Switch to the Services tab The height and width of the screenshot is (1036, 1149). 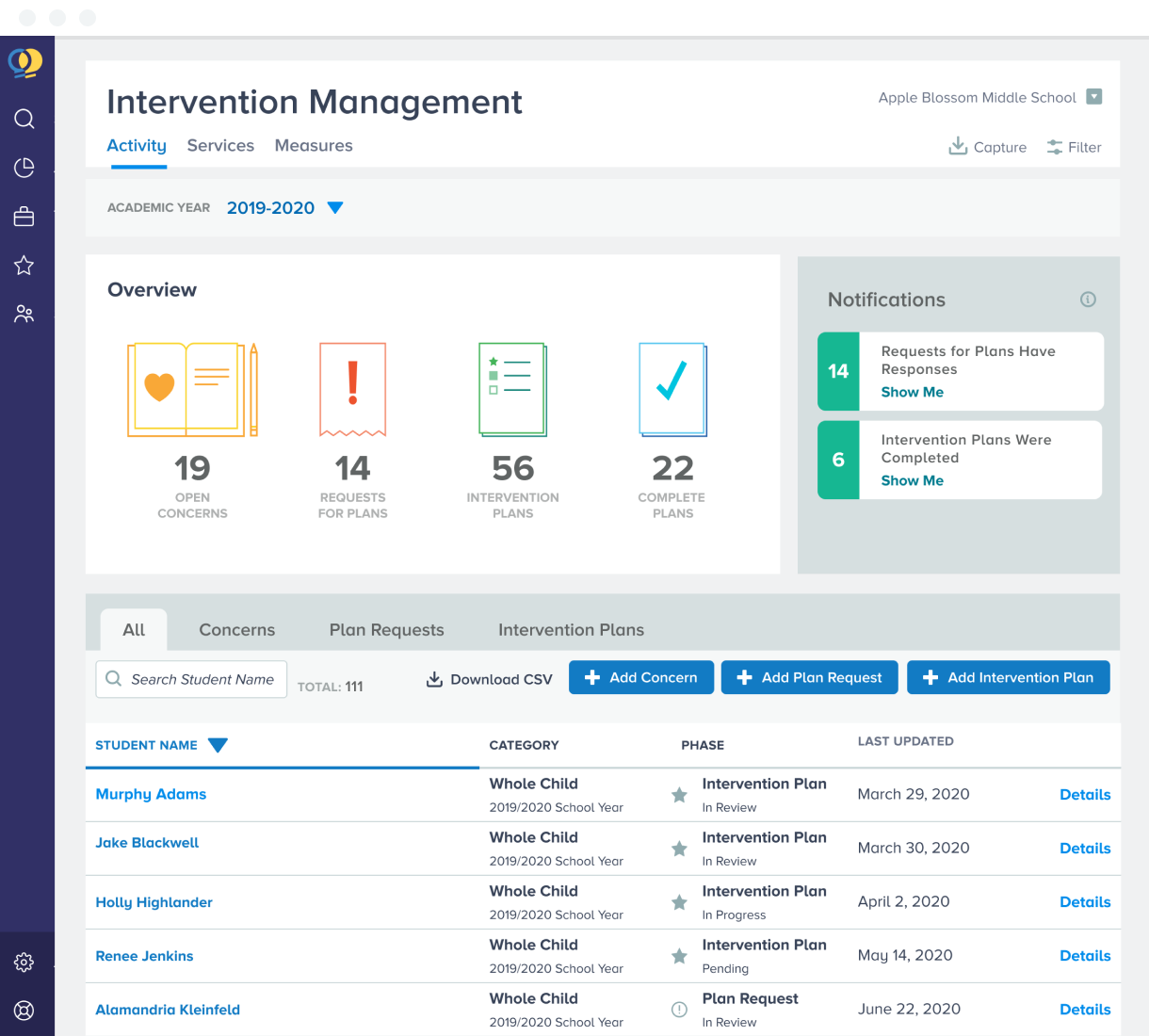220,146
